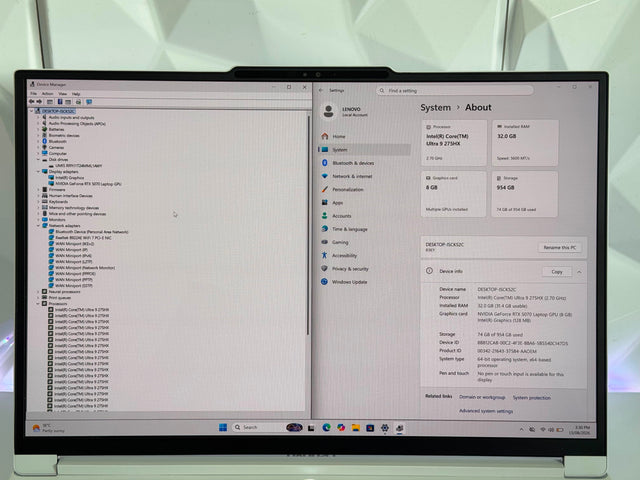Open the Help menu in Device Manager
Viewport: 640px width, 480px height.
[76, 93]
